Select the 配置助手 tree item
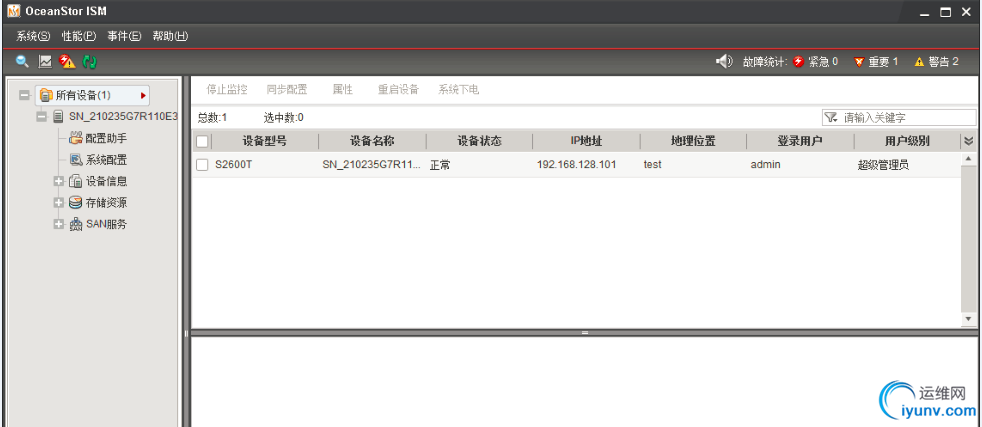This screenshot has height=427, width=982. [106, 138]
